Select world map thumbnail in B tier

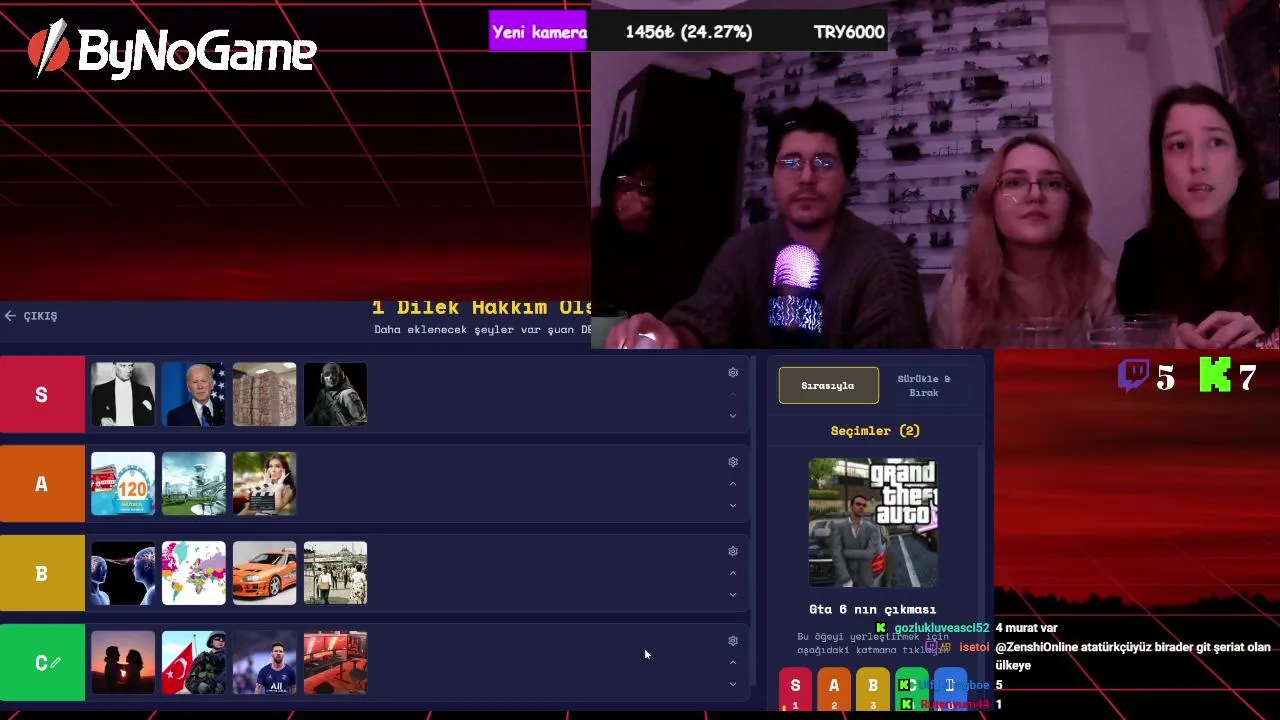[194, 573]
